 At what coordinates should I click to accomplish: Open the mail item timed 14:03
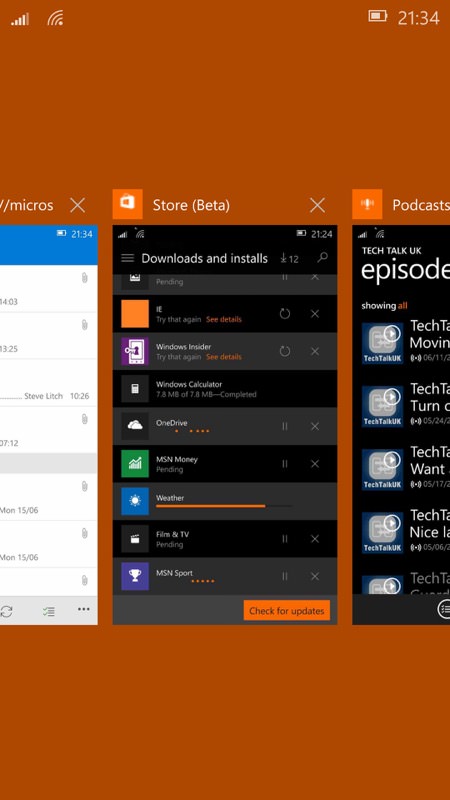(48, 289)
